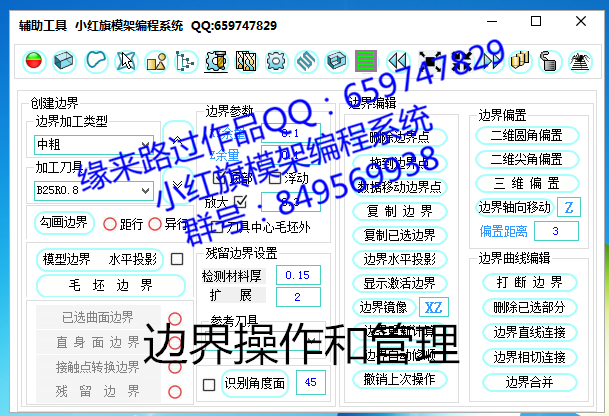Tick the checkbox next to 水平投影
The height and width of the screenshot is (416, 609).
click(x=177, y=259)
